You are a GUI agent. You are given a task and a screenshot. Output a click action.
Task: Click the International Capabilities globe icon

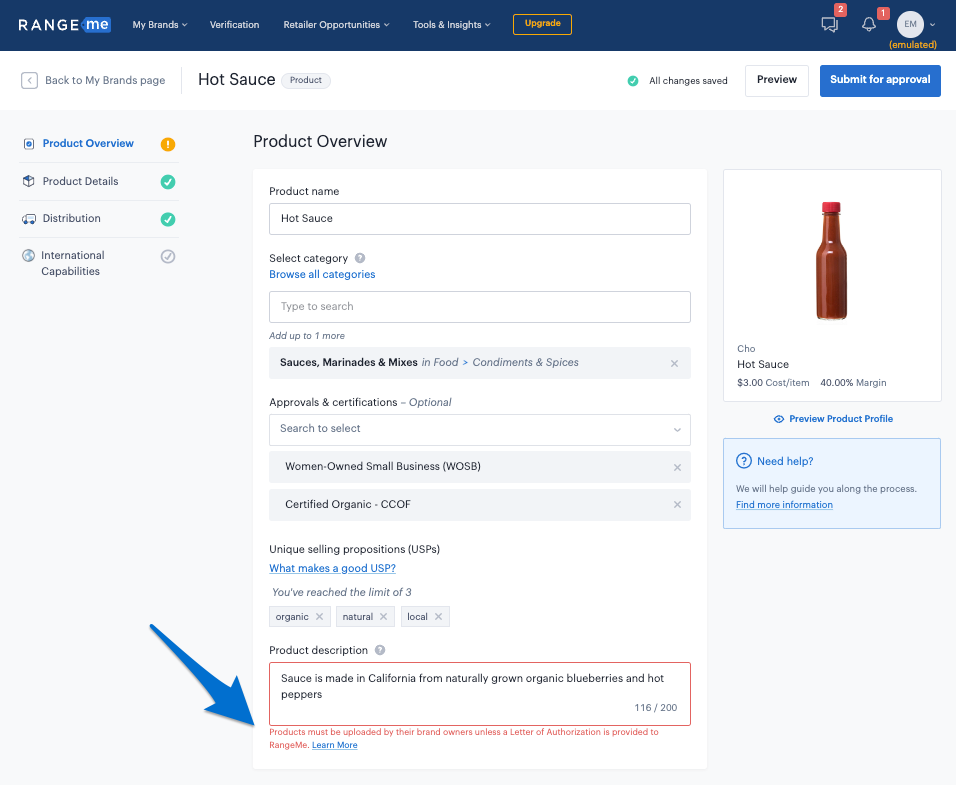coord(29,255)
